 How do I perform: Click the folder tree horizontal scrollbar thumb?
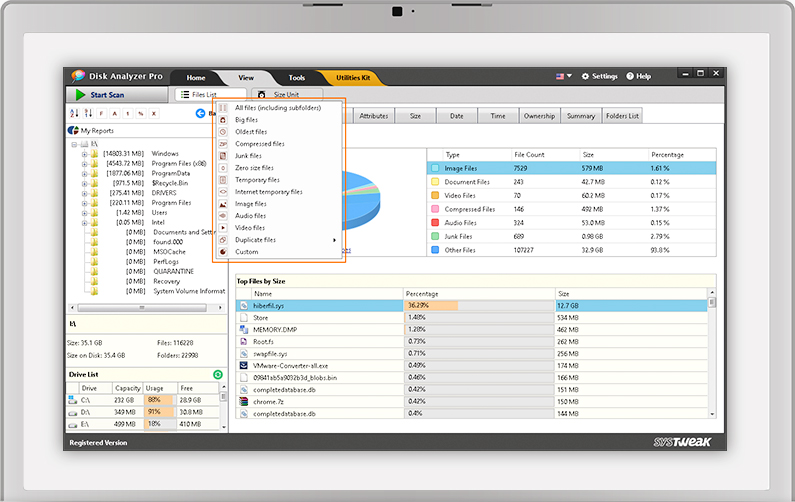[142, 307]
